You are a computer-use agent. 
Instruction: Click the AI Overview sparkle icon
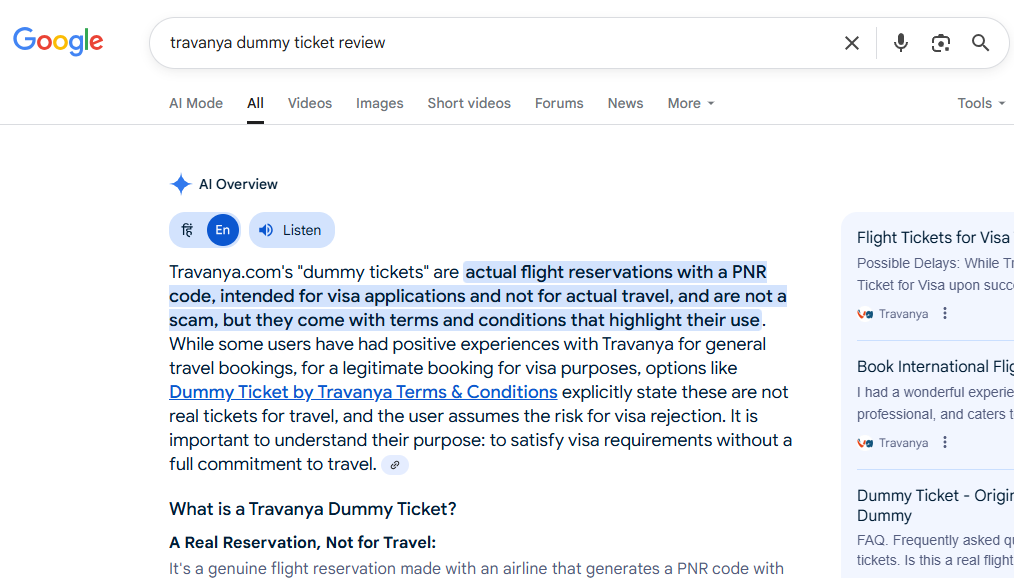click(180, 184)
